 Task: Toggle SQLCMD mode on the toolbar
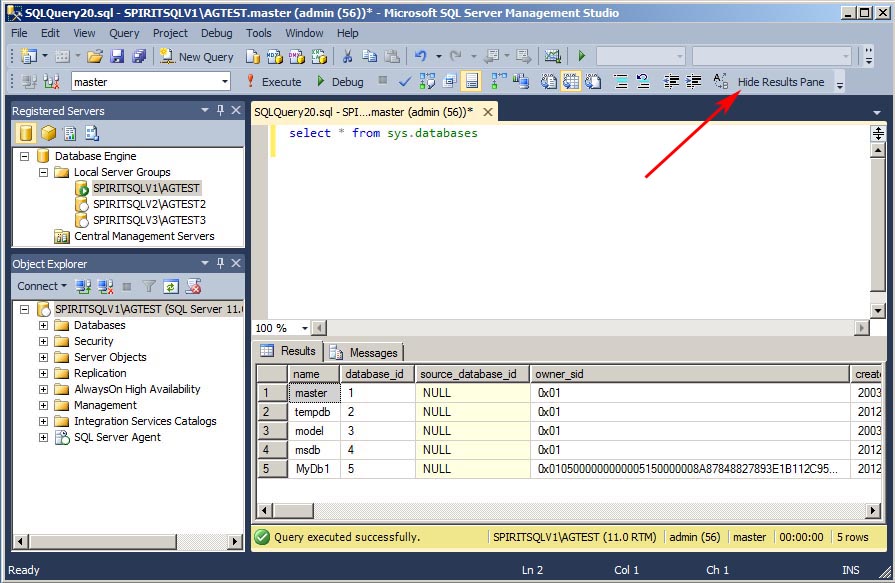[470, 80]
